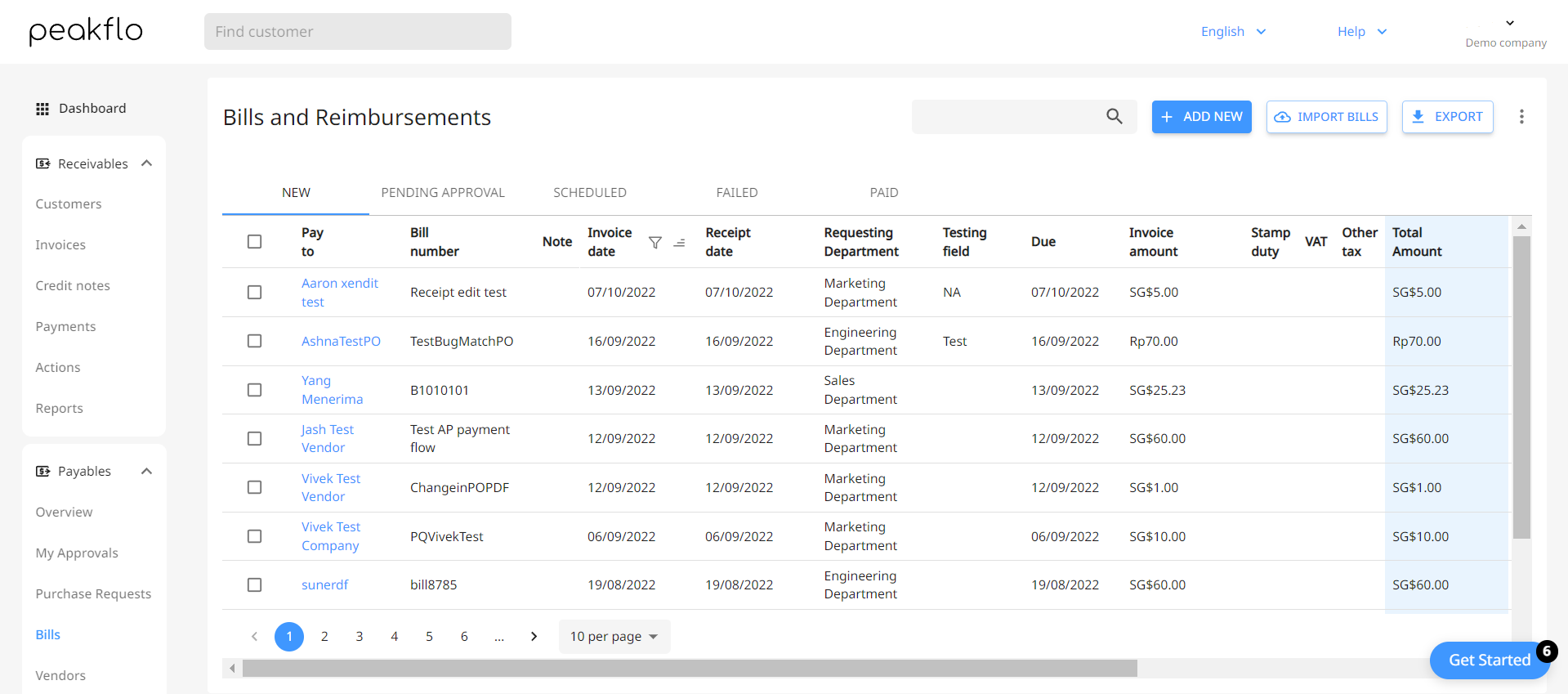
Task: Click the search magnifier icon
Action: tap(1115, 116)
